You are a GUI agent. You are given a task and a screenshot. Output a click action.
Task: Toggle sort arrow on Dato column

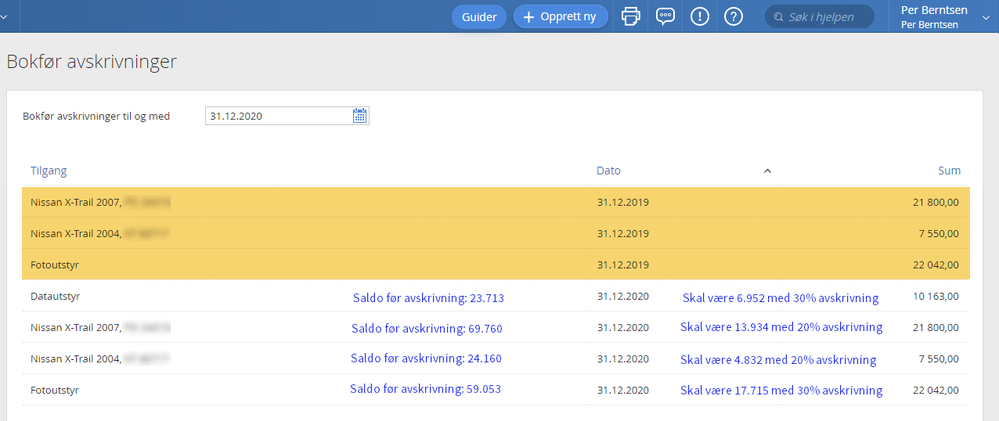point(768,171)
